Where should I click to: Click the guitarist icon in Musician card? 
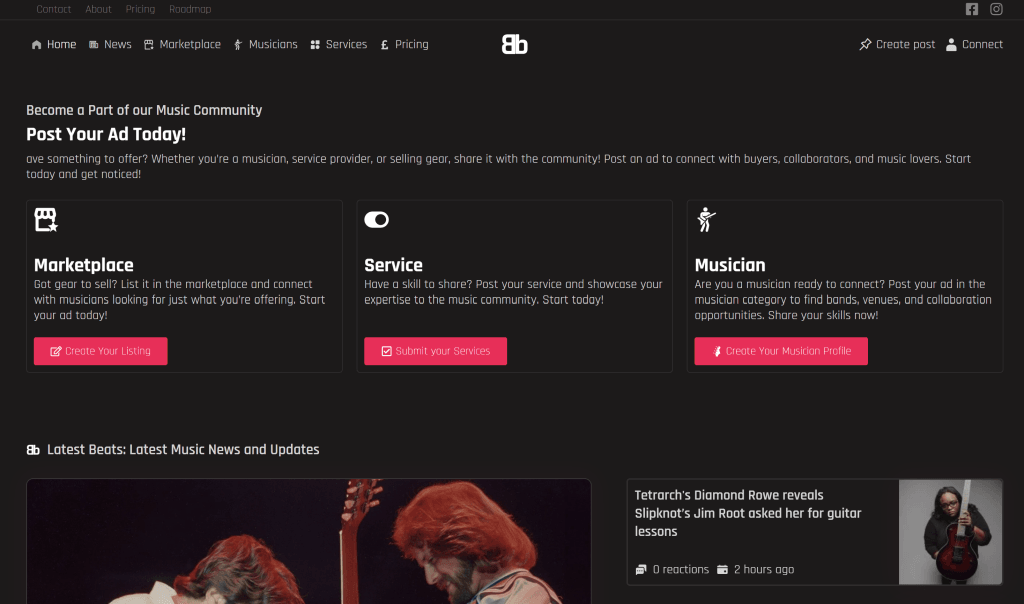706,220
